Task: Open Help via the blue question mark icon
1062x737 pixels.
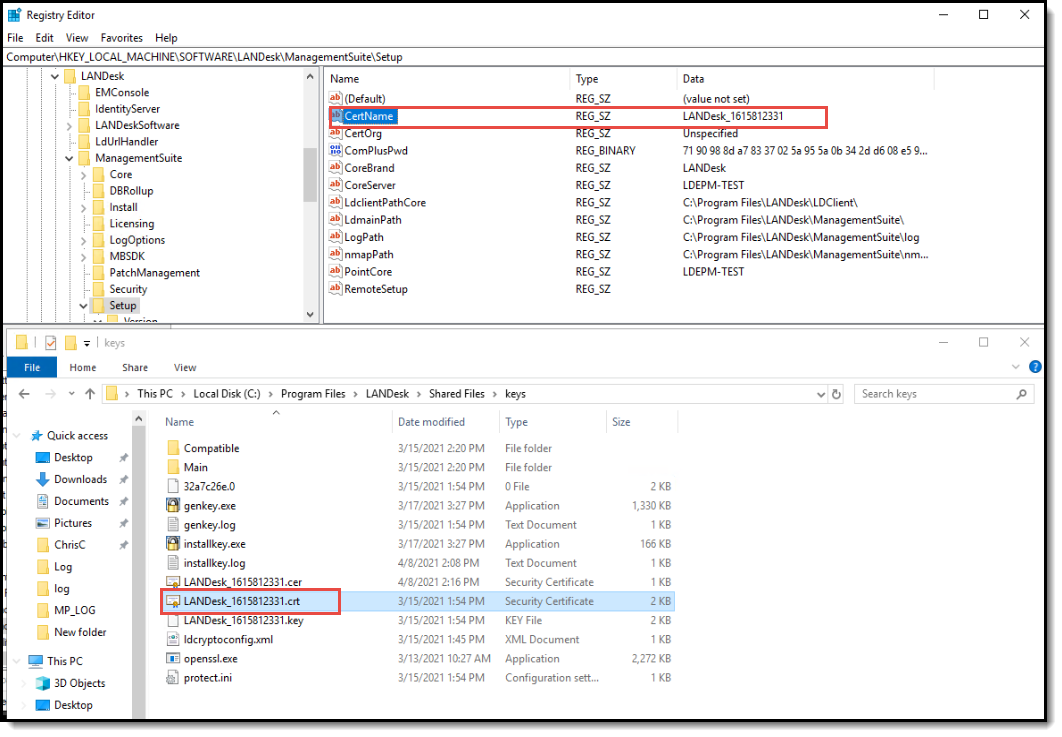Action: click(x=1037, y=366)
